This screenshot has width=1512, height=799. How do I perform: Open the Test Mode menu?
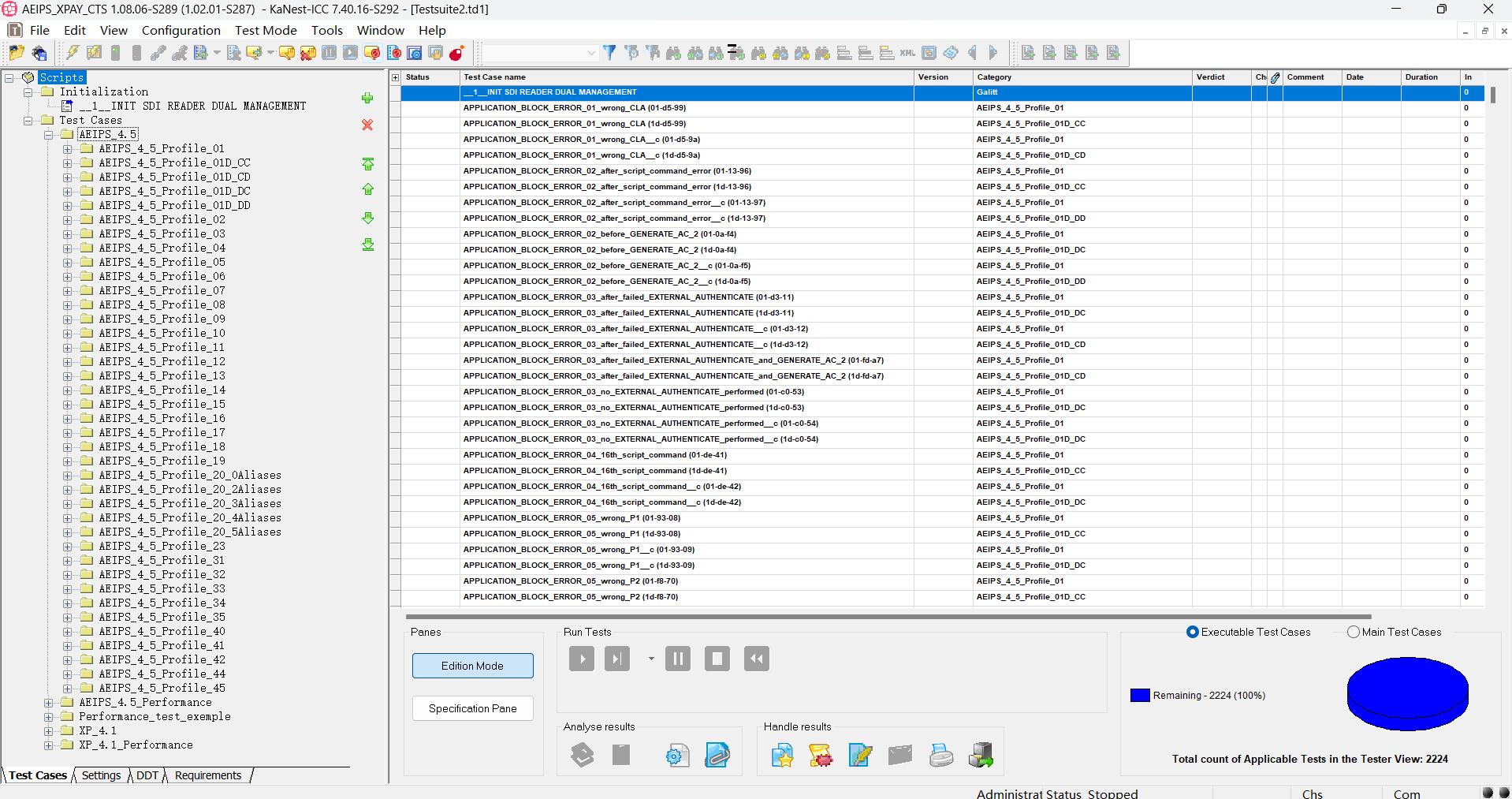[266, 30]
